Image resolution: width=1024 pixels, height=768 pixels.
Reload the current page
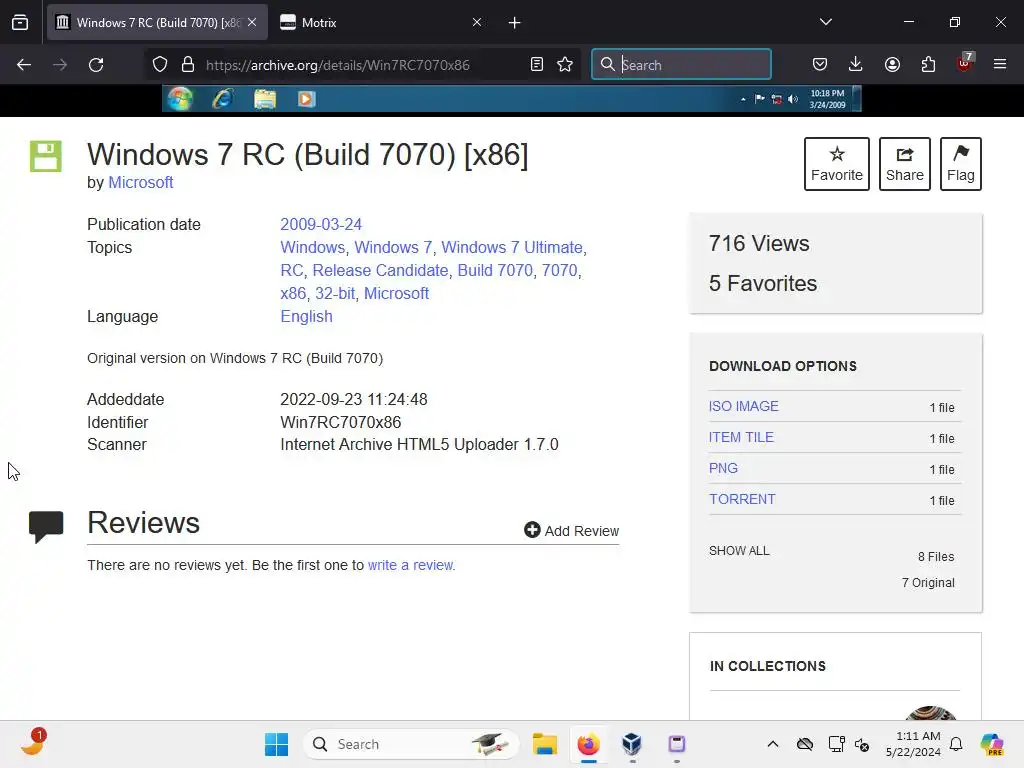tap(96, 65)
